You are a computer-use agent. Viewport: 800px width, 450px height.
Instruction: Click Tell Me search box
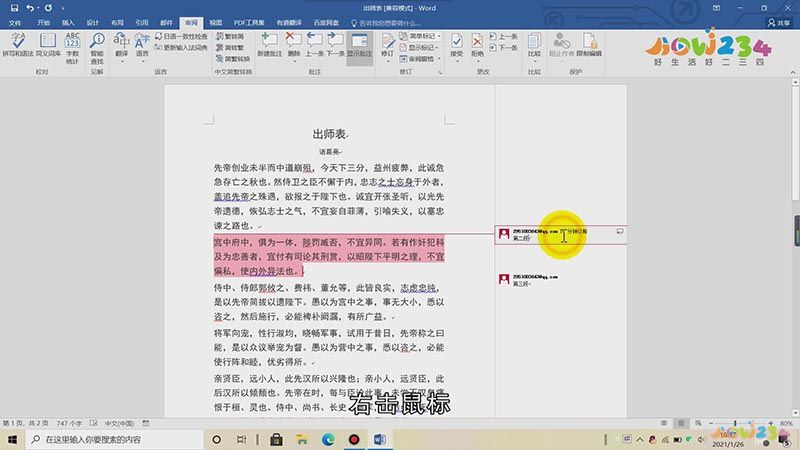(386, 23)
